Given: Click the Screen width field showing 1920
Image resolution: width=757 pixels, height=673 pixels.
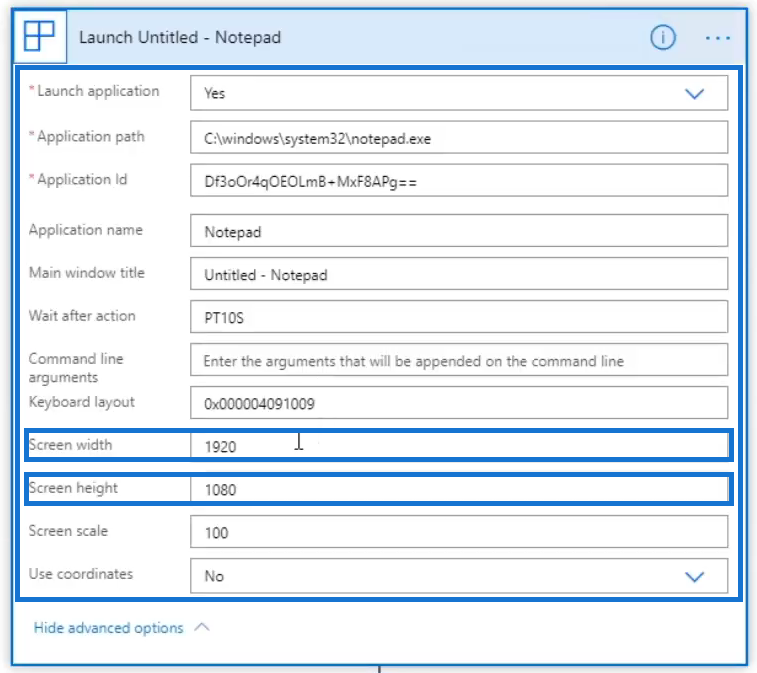Looking at the screenshot, I should tap(459, 446).
